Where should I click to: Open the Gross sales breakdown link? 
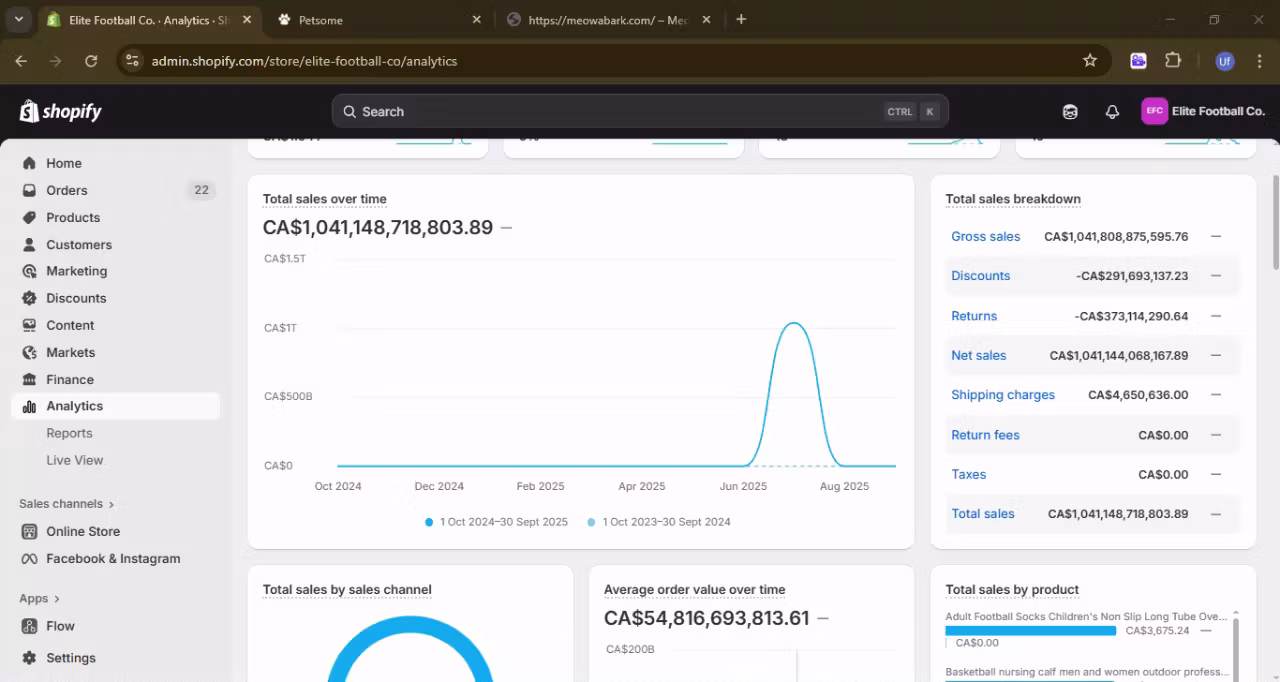(x=985, y=236)
